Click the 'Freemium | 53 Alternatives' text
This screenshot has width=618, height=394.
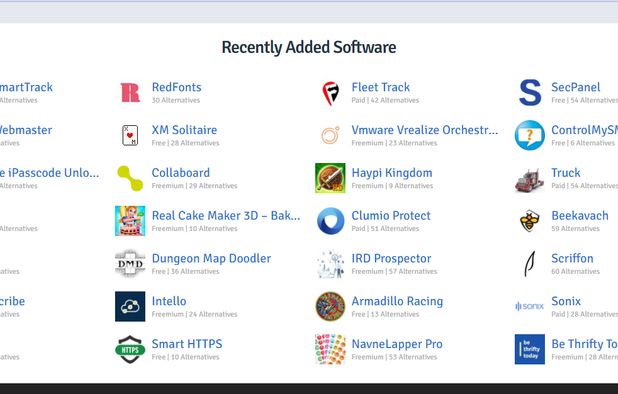395,357
